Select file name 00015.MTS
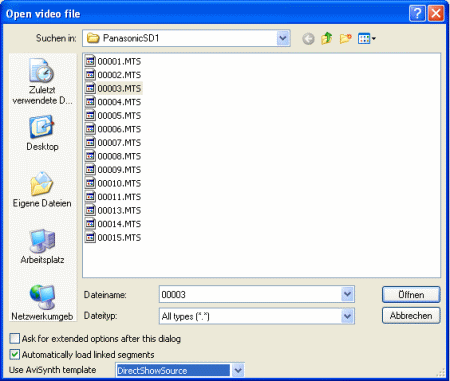 (119, 238)
